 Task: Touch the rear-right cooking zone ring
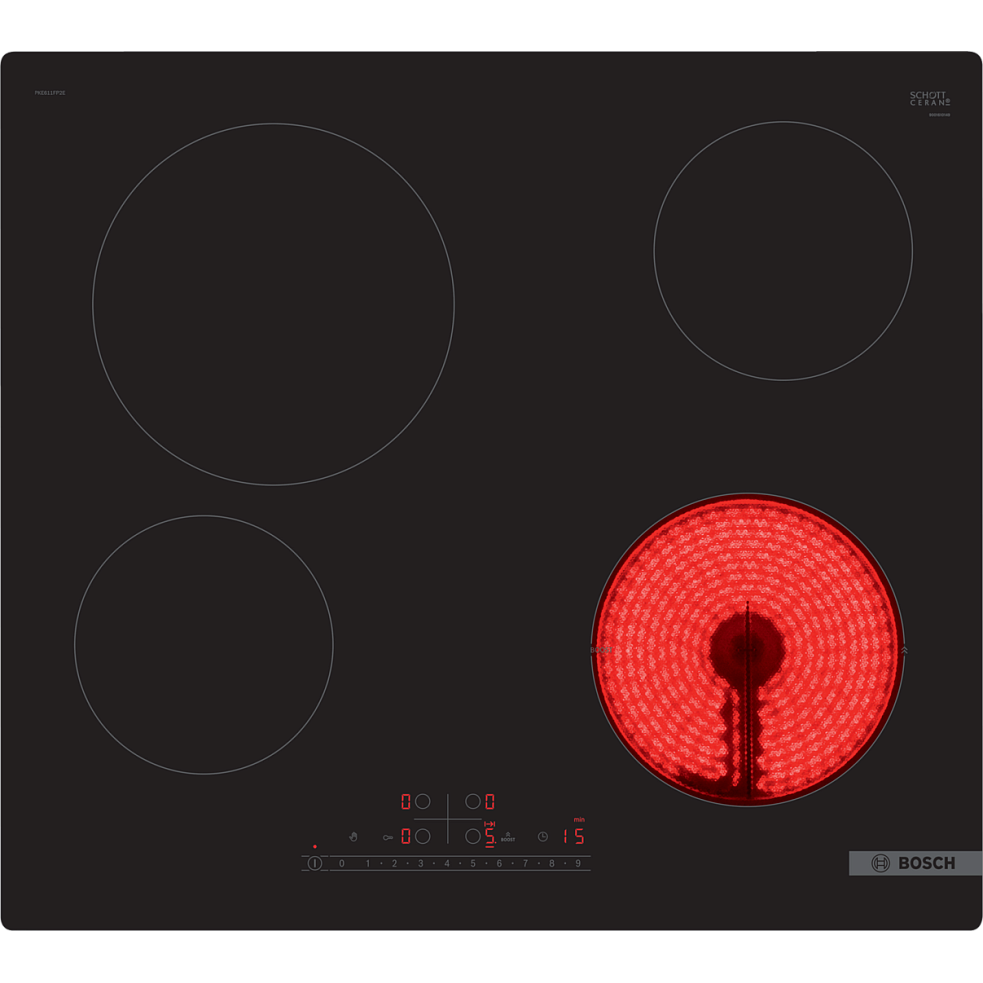[783, 251]
